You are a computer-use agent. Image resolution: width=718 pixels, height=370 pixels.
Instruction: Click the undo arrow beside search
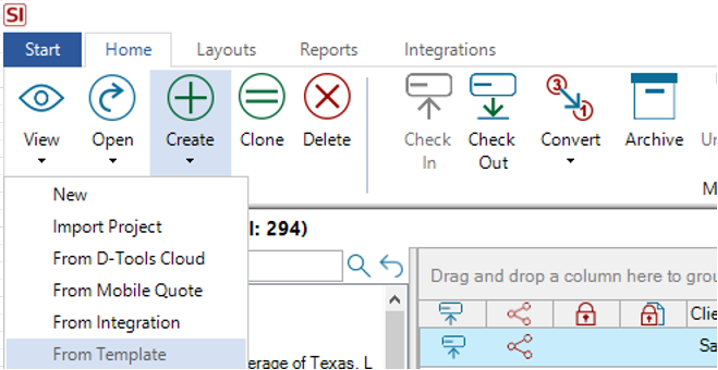pyautogui.click(x=392, y=266)
